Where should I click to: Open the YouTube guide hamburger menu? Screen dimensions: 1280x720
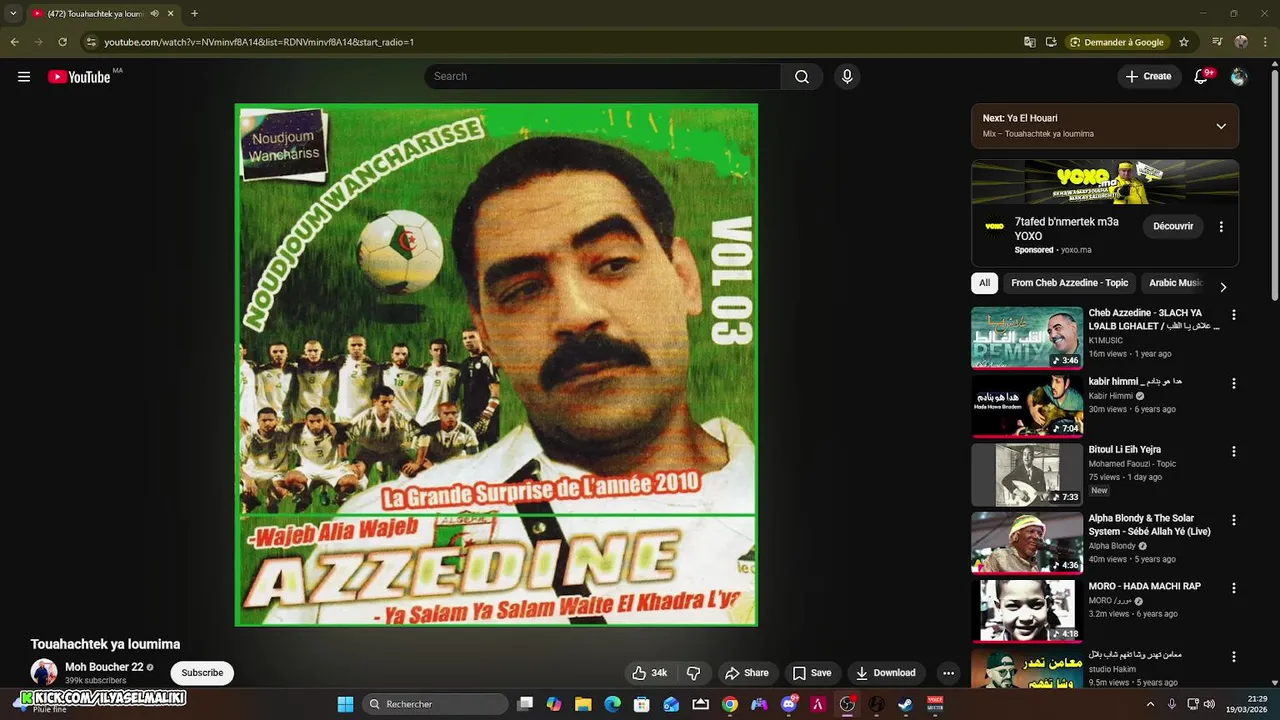click(x=24, y=77)
